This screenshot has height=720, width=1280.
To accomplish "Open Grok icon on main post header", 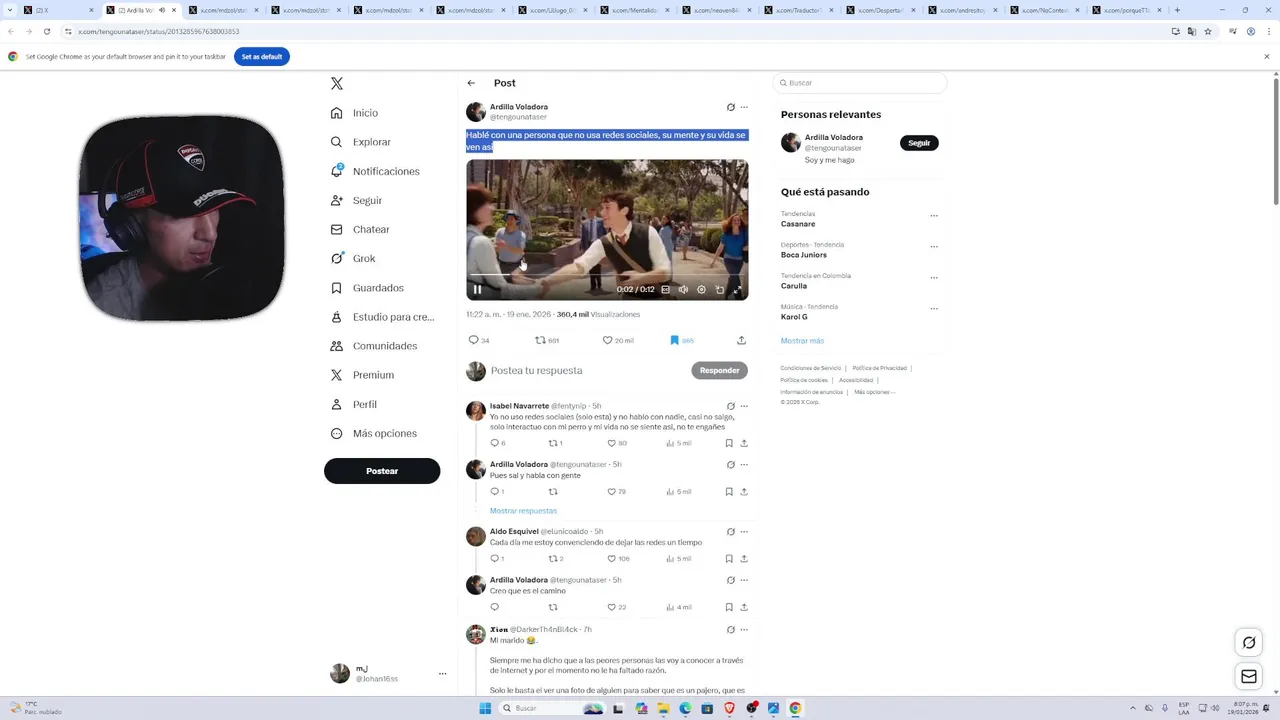I will click(x=731, y=107).
